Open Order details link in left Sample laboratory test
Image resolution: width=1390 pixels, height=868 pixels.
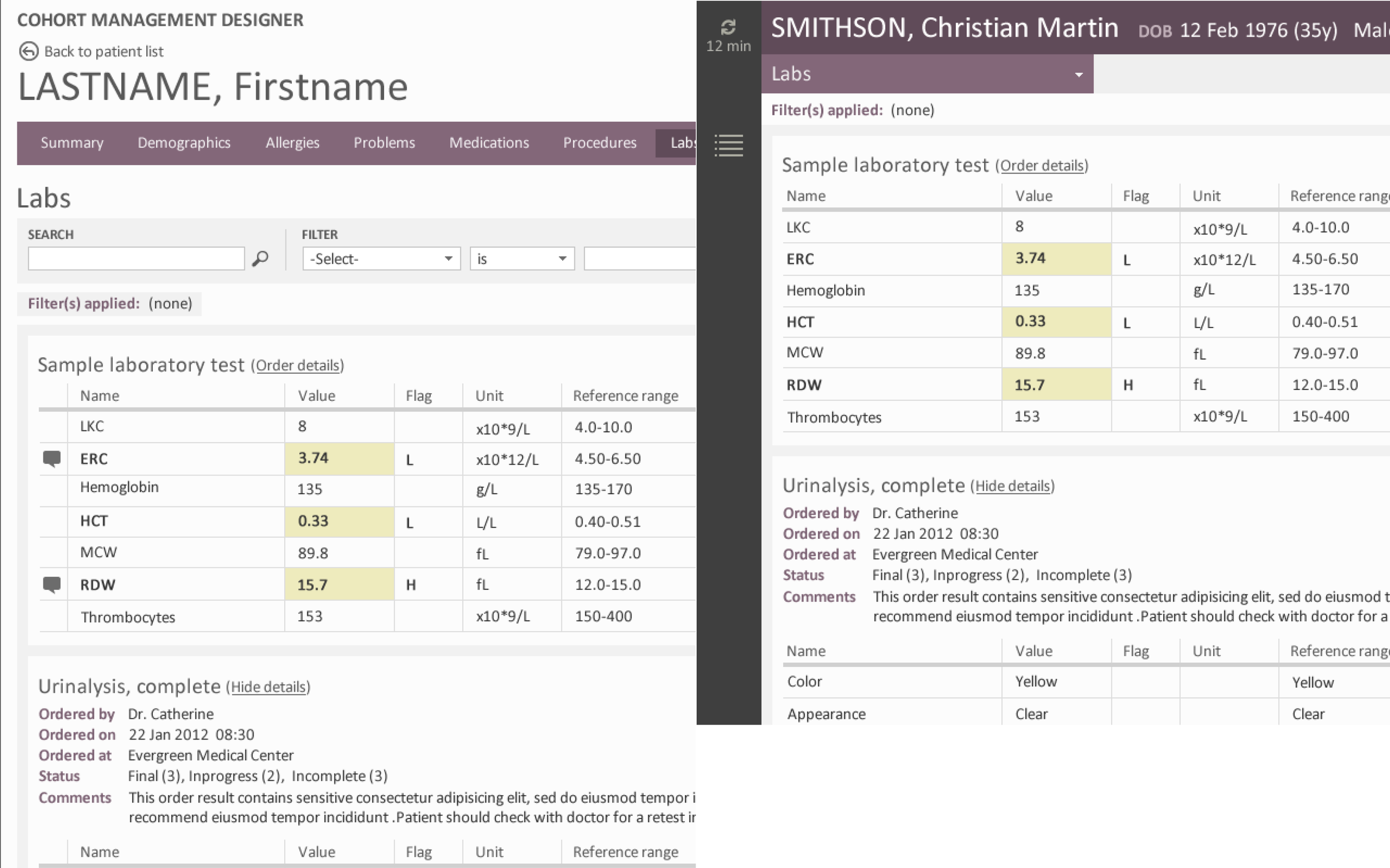[x=298, y=366]
